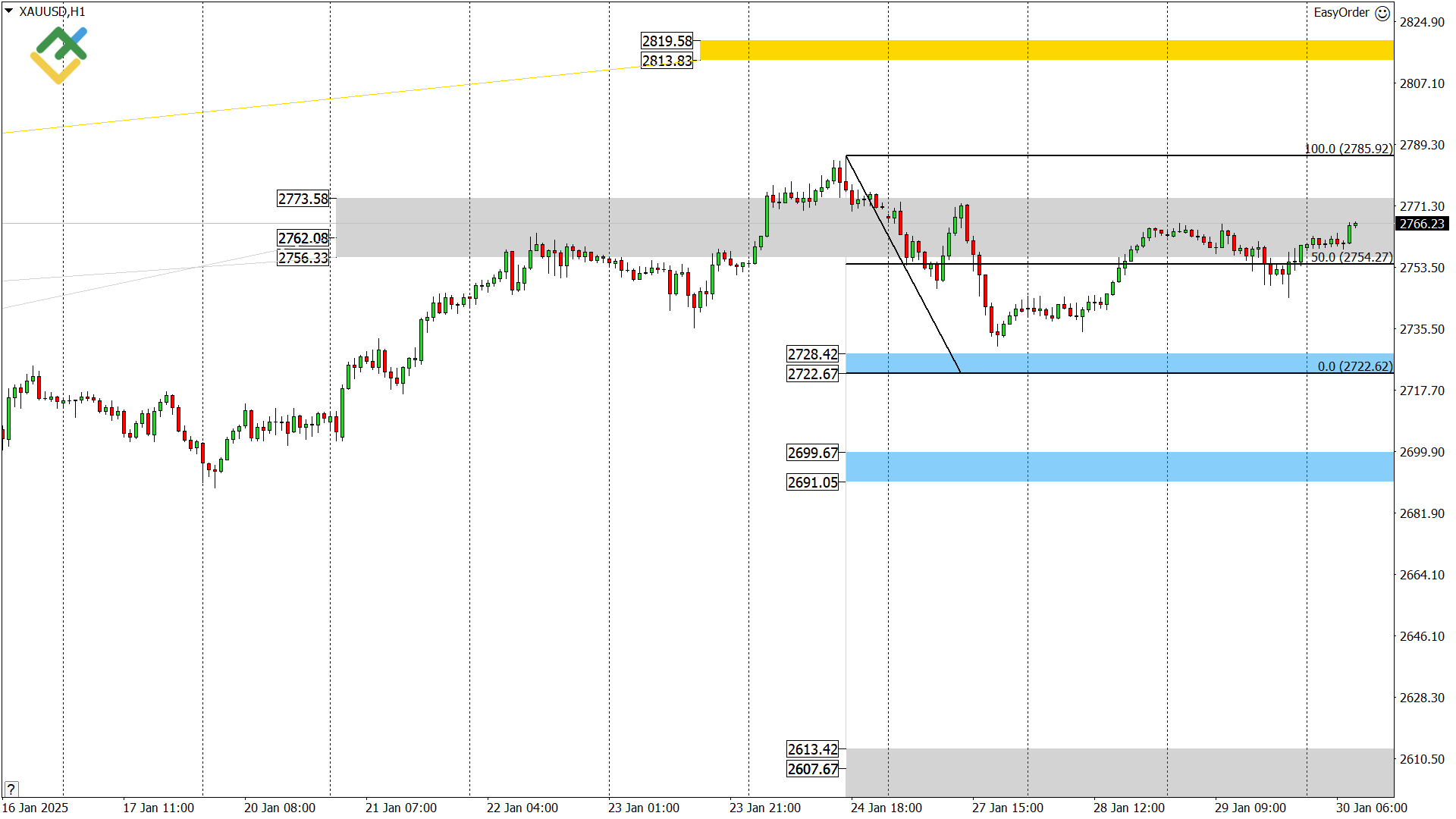Viewport: 1456px width, 819px height.
Task: Select the 2756.33 price label
Action: click(303, 258)
